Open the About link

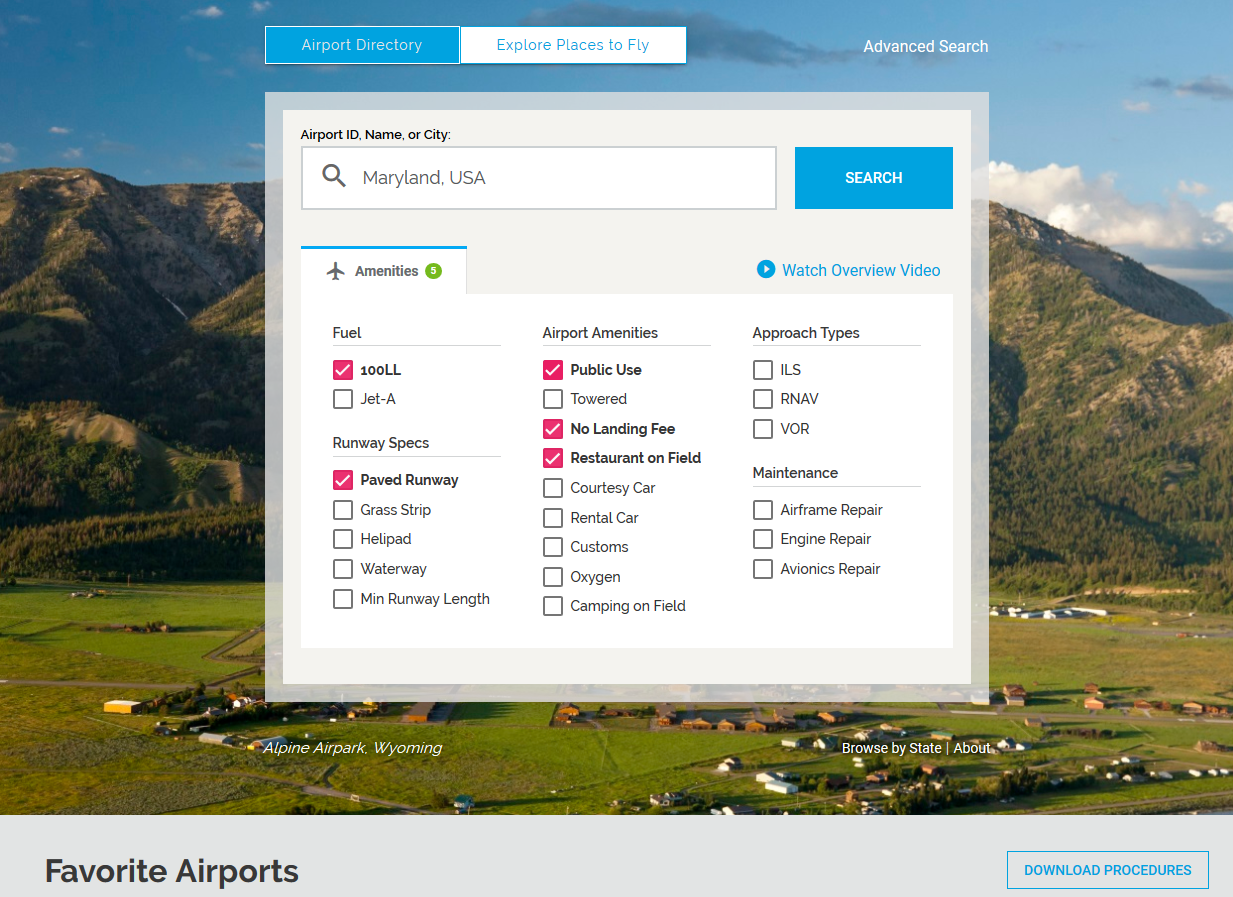pos(972,748)
